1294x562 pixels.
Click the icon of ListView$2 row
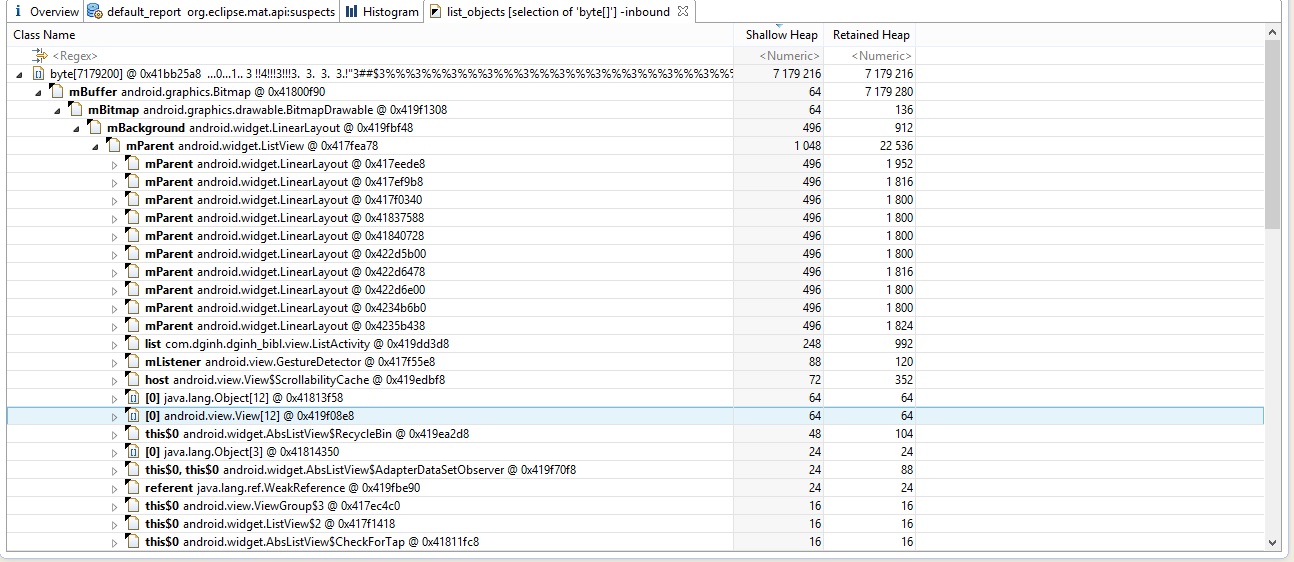133,524
